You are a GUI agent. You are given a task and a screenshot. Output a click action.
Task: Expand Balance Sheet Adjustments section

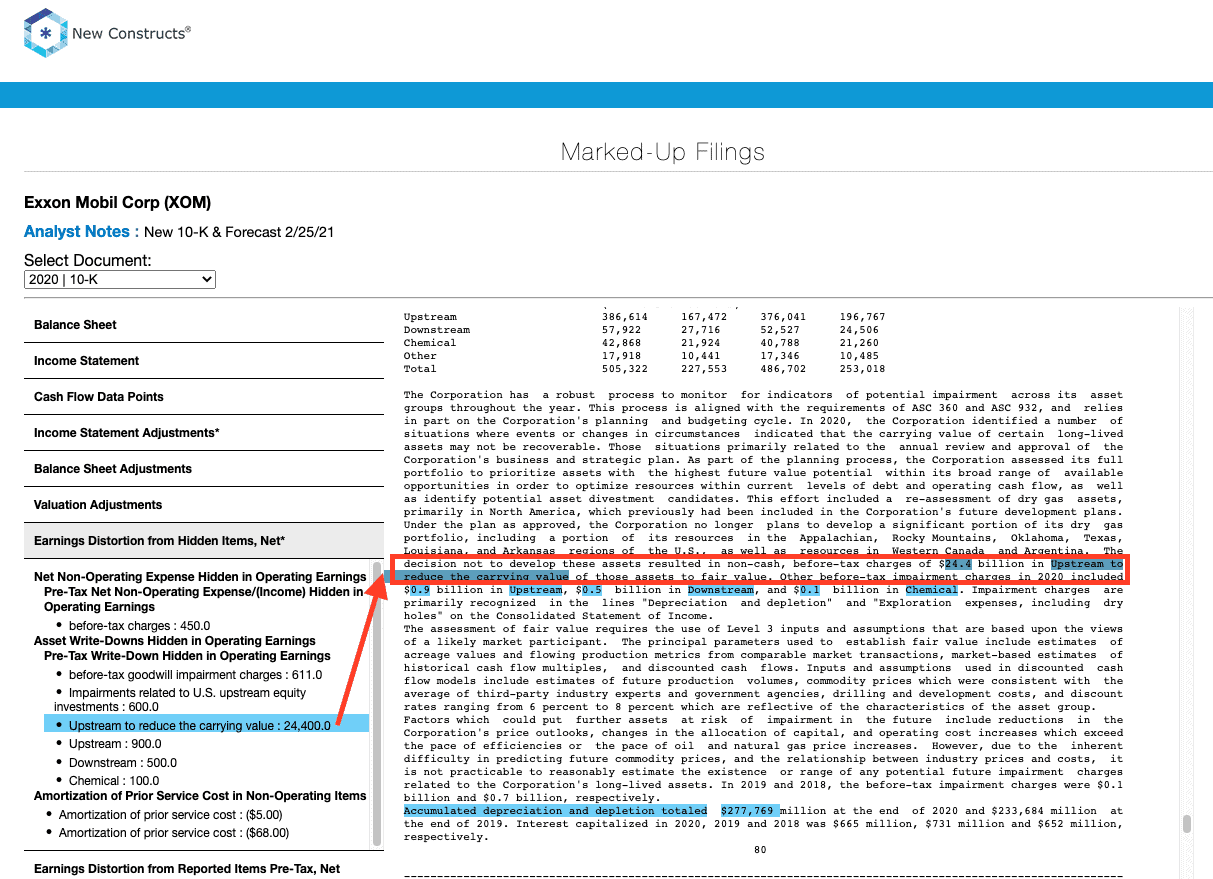[204, 469]
